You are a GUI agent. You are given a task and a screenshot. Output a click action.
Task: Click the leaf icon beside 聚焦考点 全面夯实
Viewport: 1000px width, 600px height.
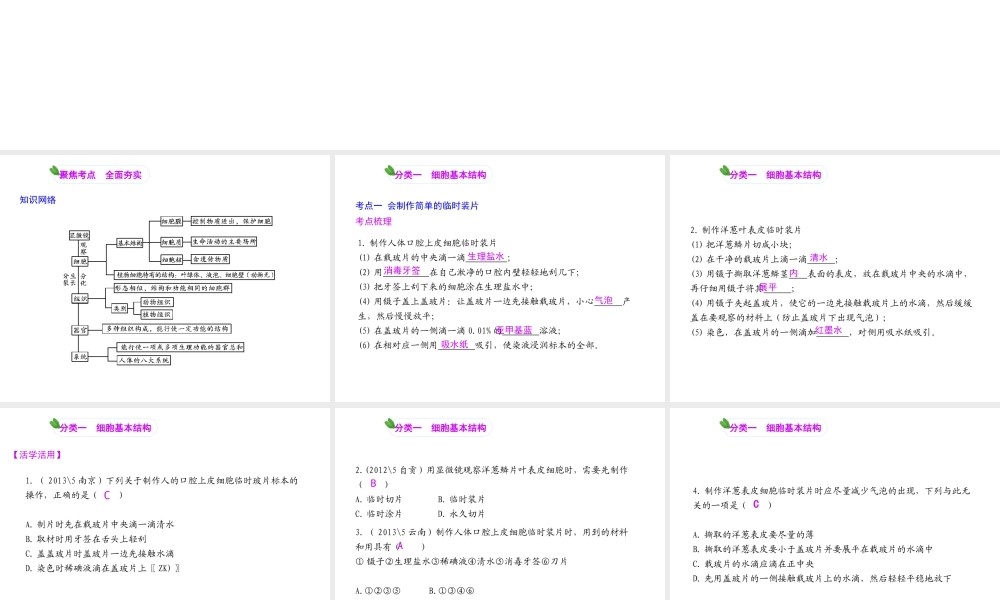click(x=54, y=171)
